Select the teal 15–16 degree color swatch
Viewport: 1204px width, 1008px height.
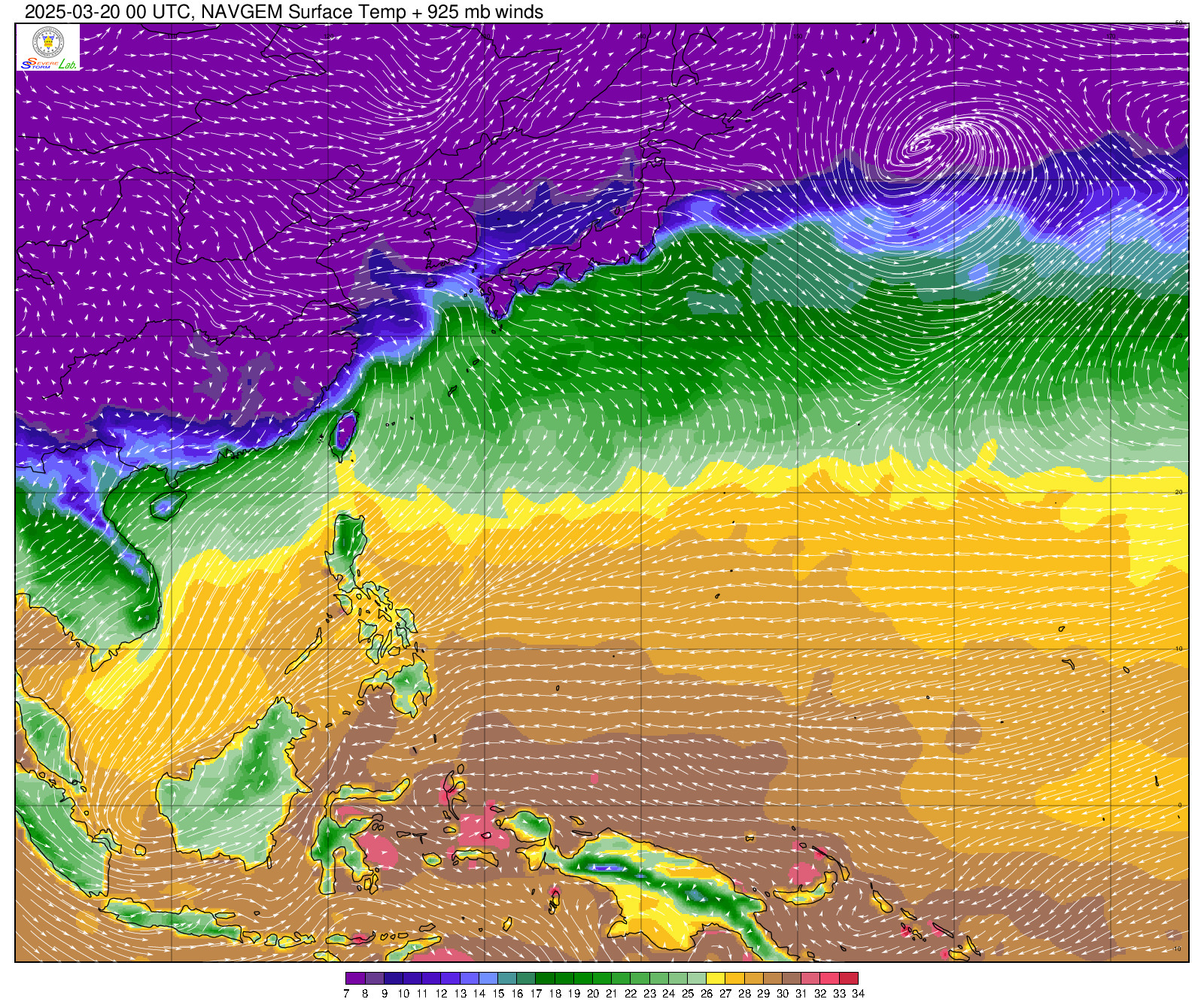(507, 978)
